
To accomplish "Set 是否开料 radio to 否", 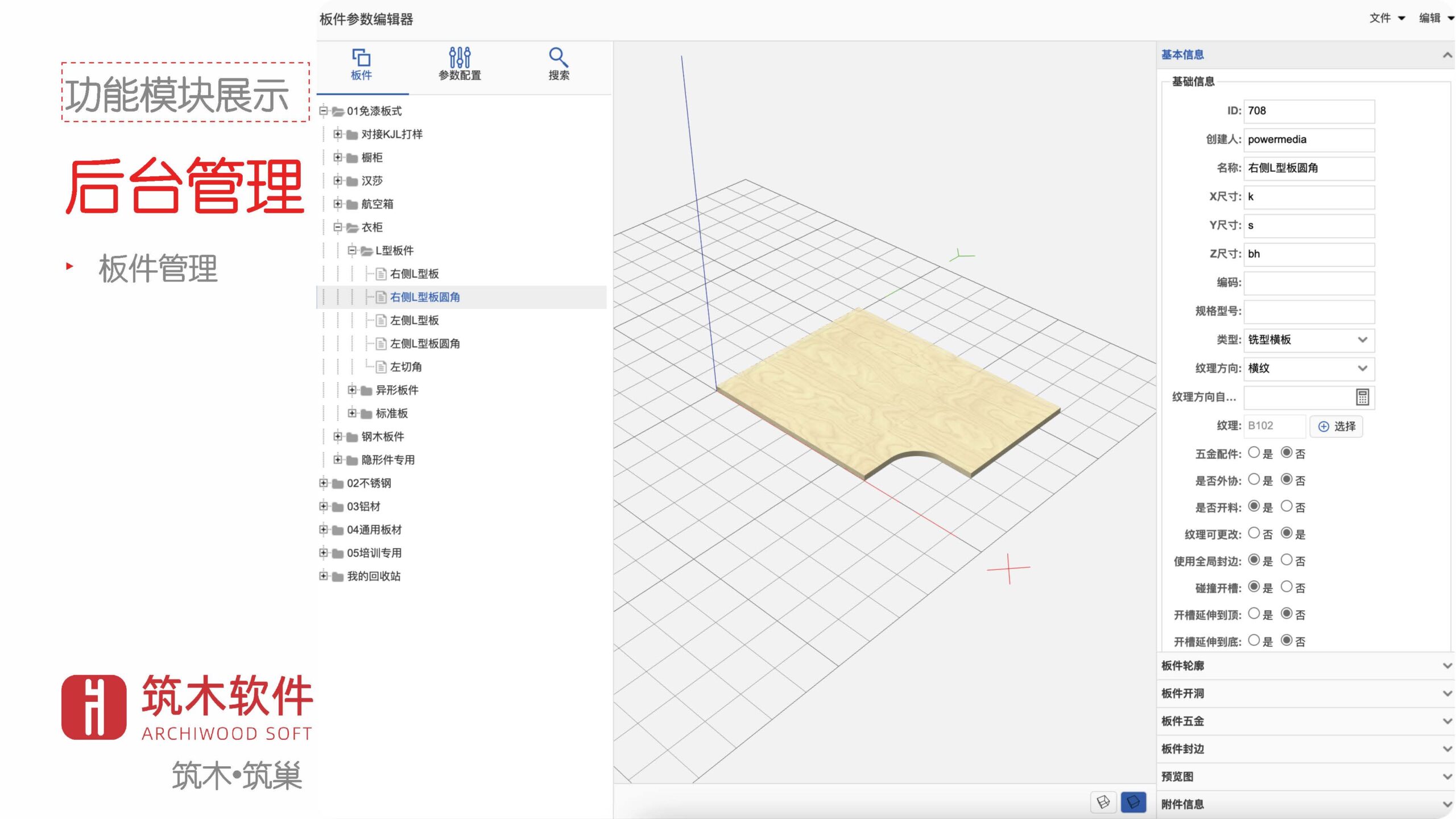I will click(x=1287, y=506).
